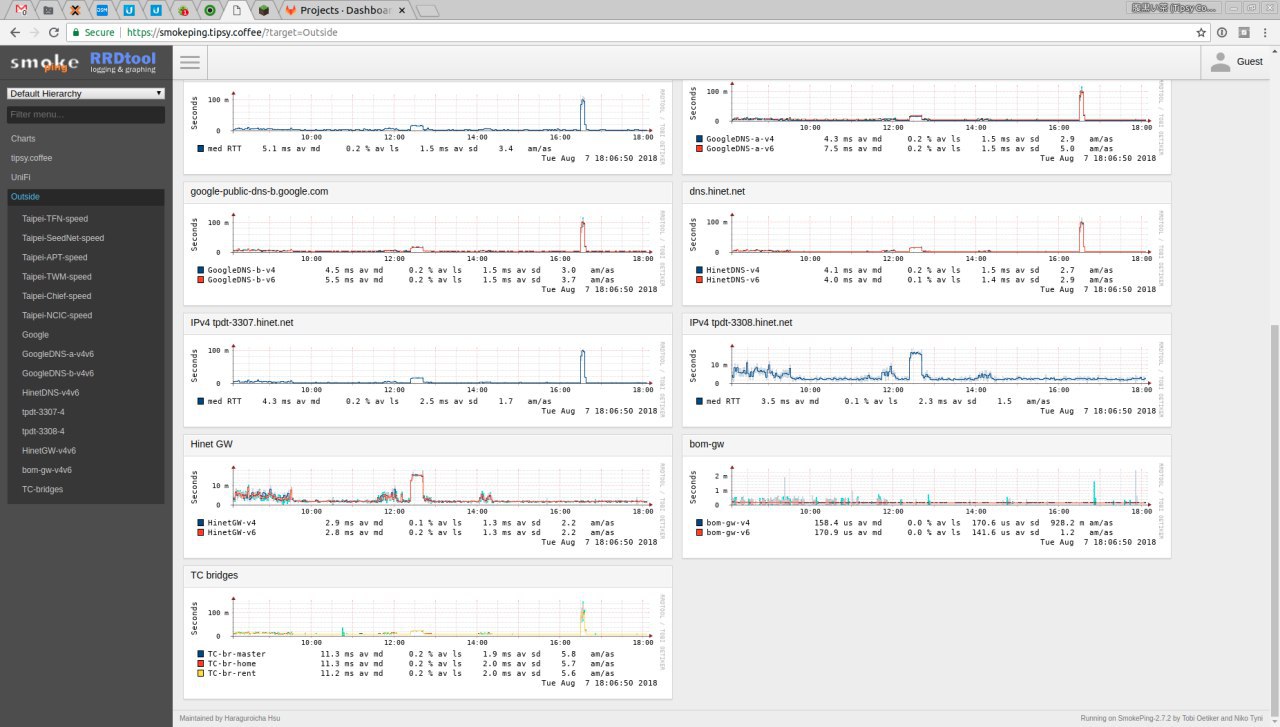Screen dimensions: 1280x727
Task: Open the Chrome three-dot menu
Action: point(1266,32)
